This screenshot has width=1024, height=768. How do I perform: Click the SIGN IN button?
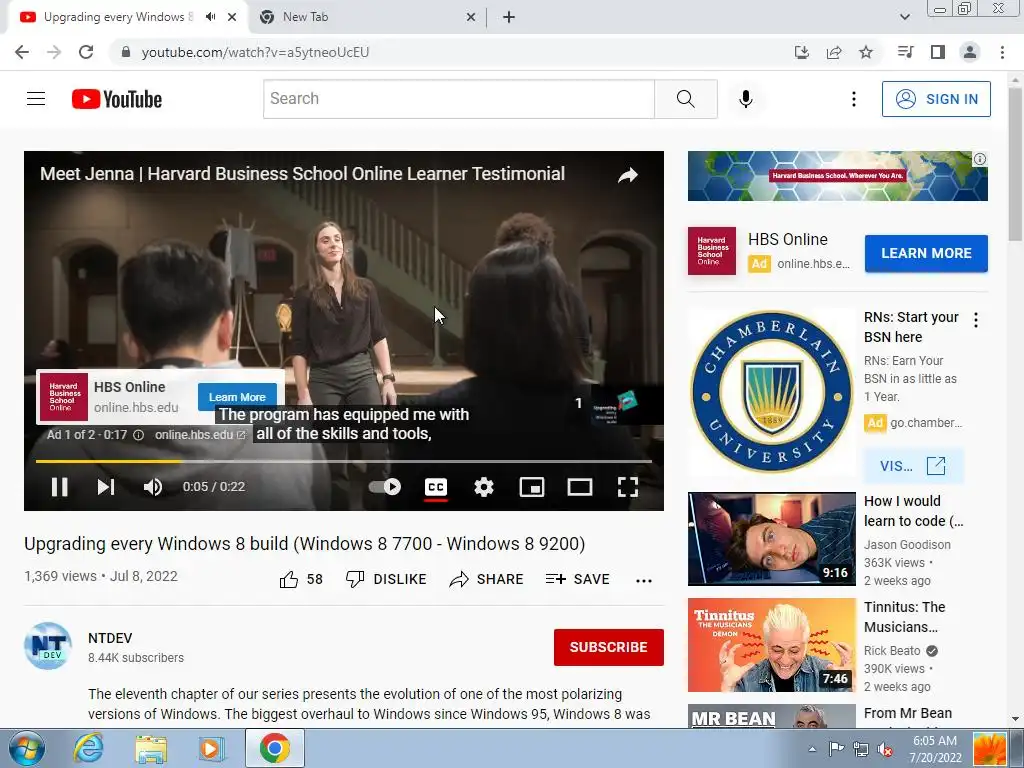[x=936, y=99]
